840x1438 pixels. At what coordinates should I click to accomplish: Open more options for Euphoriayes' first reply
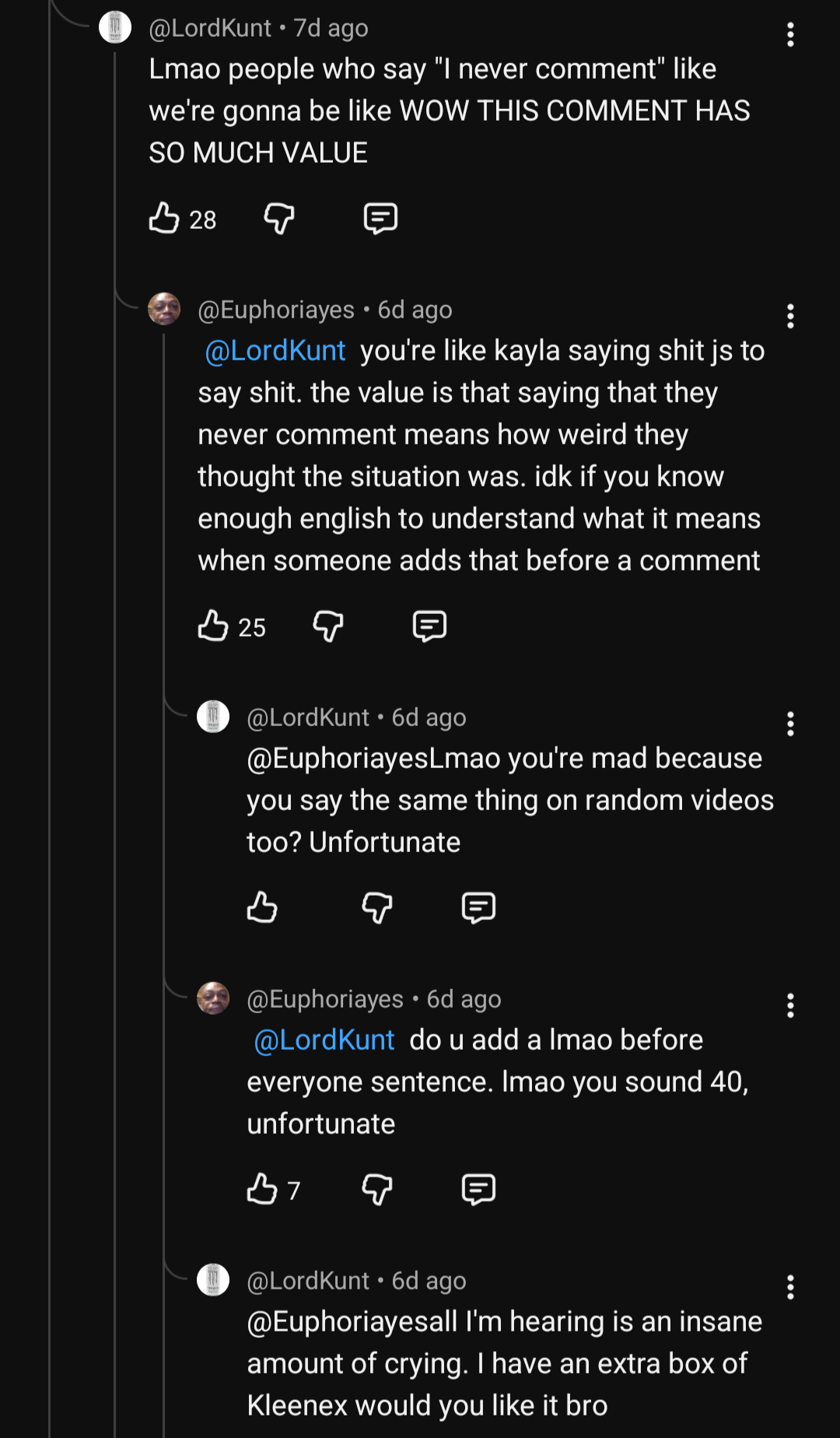(790, 316)
